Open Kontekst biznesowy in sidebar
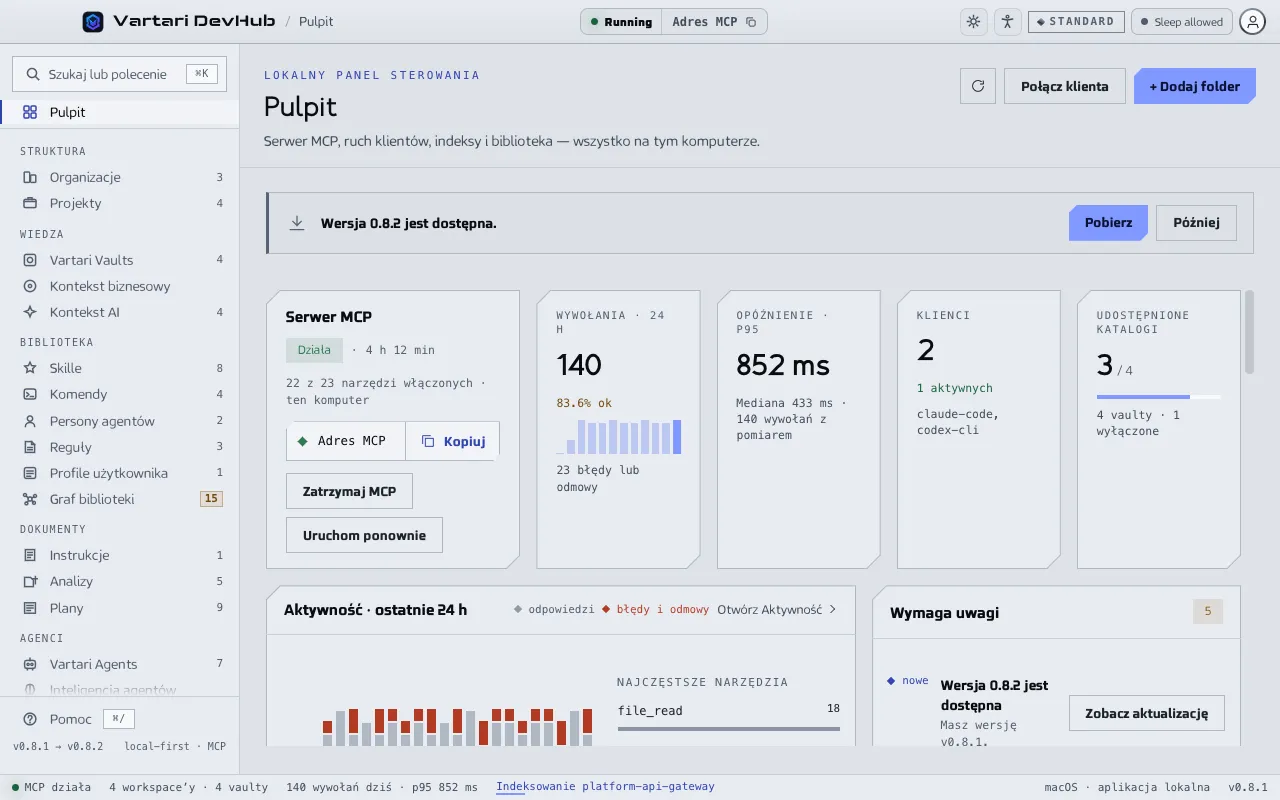1280x800 pixels. [x=120, y=286]
